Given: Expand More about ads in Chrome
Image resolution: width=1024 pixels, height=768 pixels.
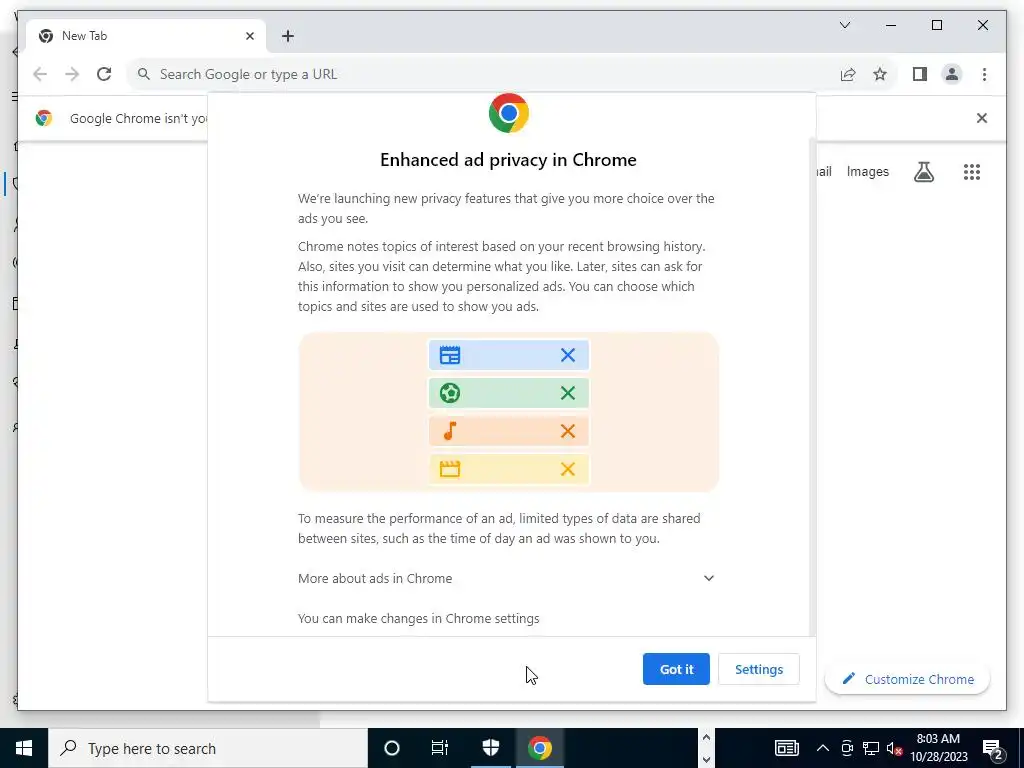Looking at the screenshot, I should [x=506, y=579].
